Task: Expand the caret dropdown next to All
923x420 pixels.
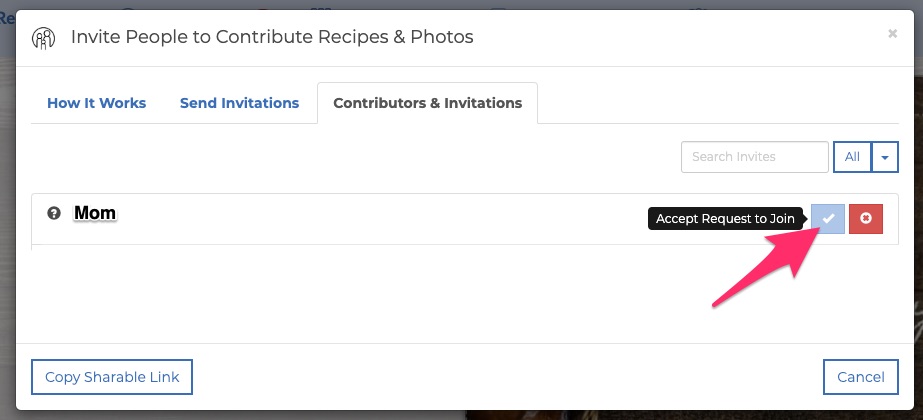Action: coord(885,157)
